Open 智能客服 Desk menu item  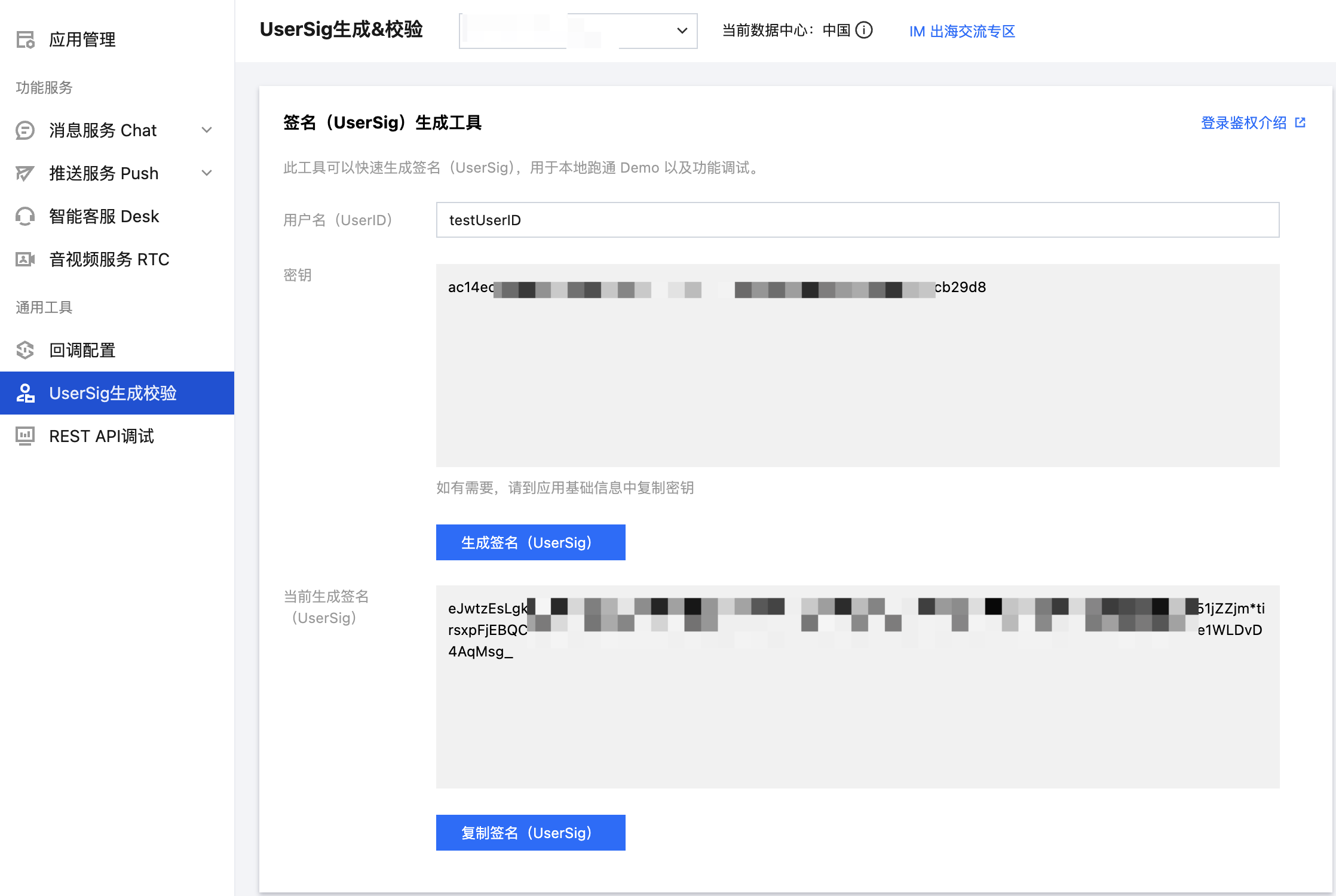tap(104, 216)
